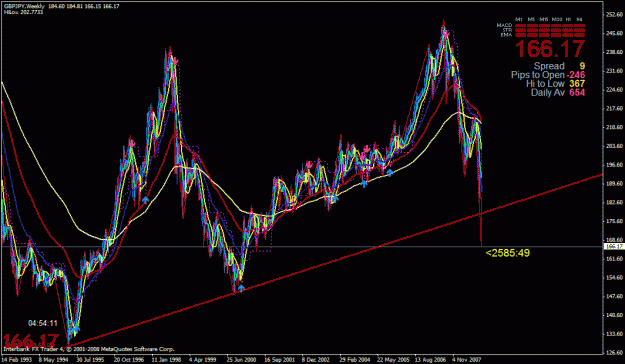
Task: Click the 16 Sep 2001 date label
Action: point(279,359)
